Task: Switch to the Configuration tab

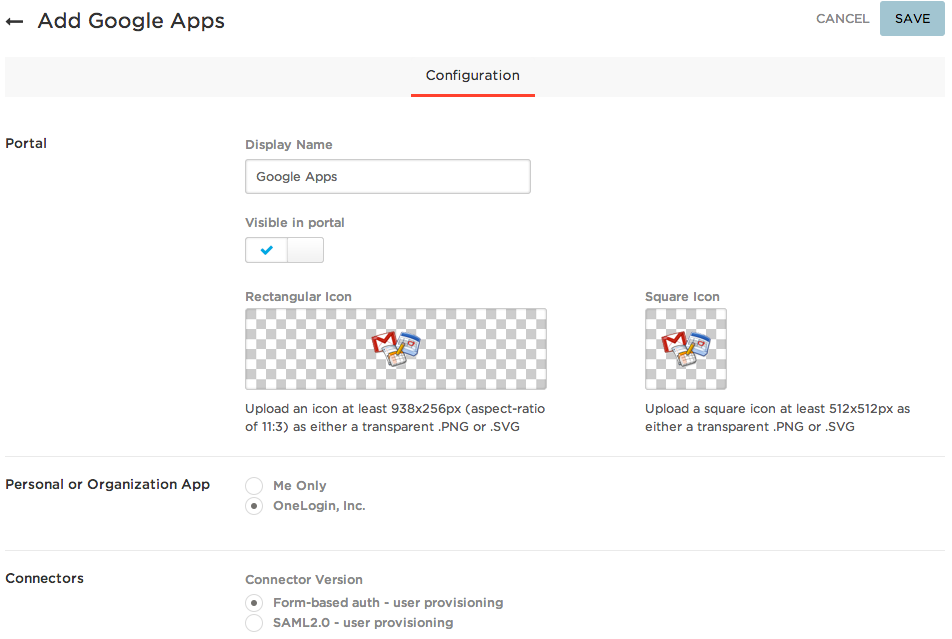Action: click(472, 75)
